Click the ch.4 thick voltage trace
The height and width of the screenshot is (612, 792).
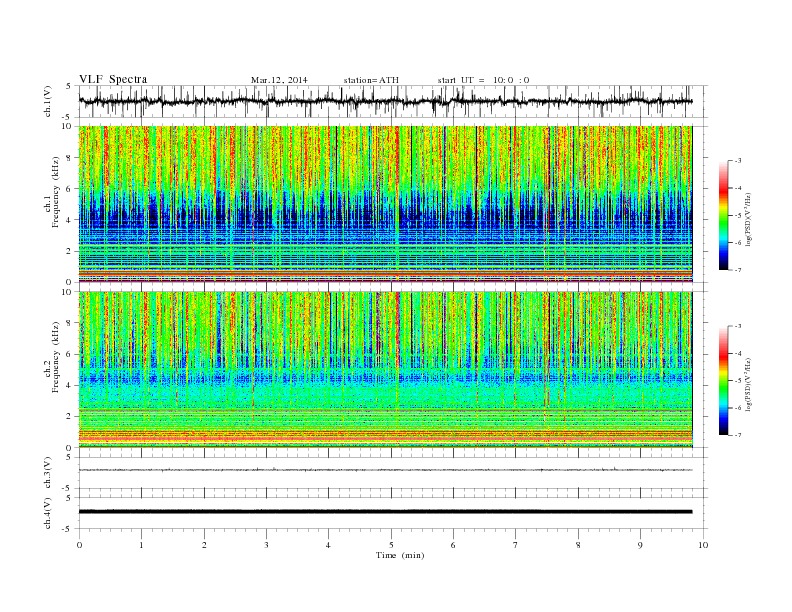(x=385, y=512)
